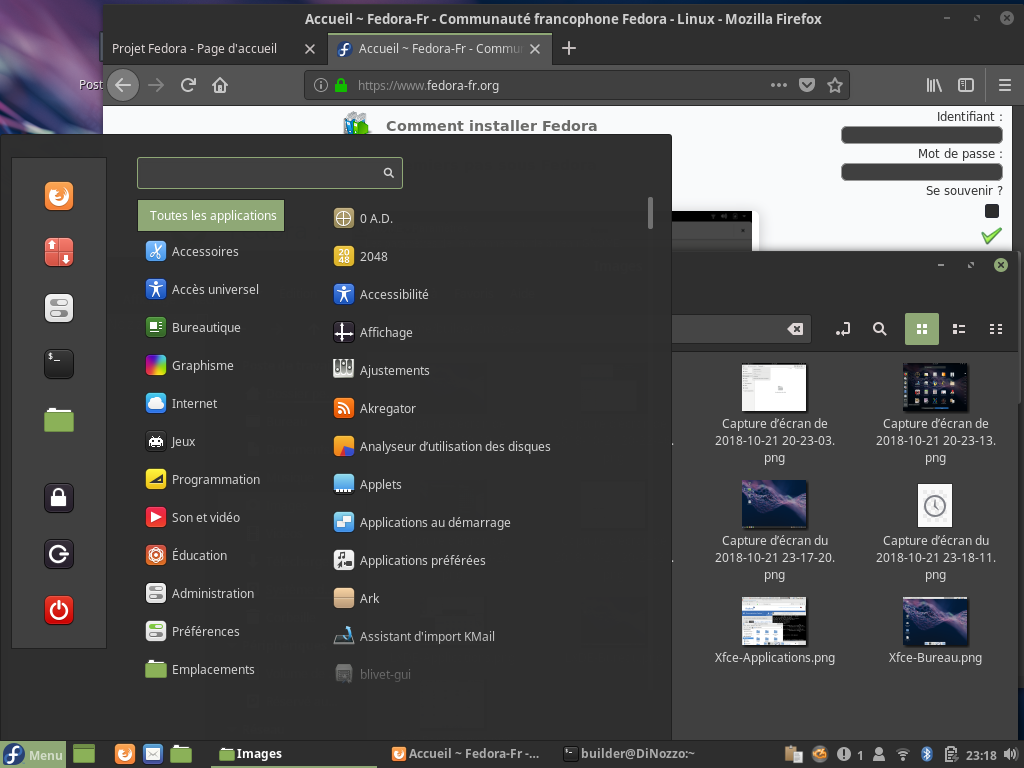Open the Jeux category

coord(170,441)
